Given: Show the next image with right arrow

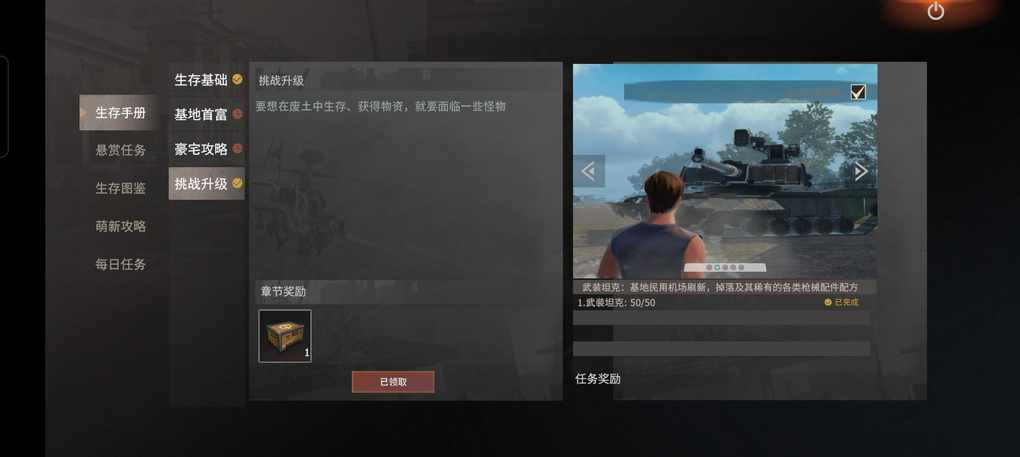Looking at the screenshot, I should (x=861, y=171).
